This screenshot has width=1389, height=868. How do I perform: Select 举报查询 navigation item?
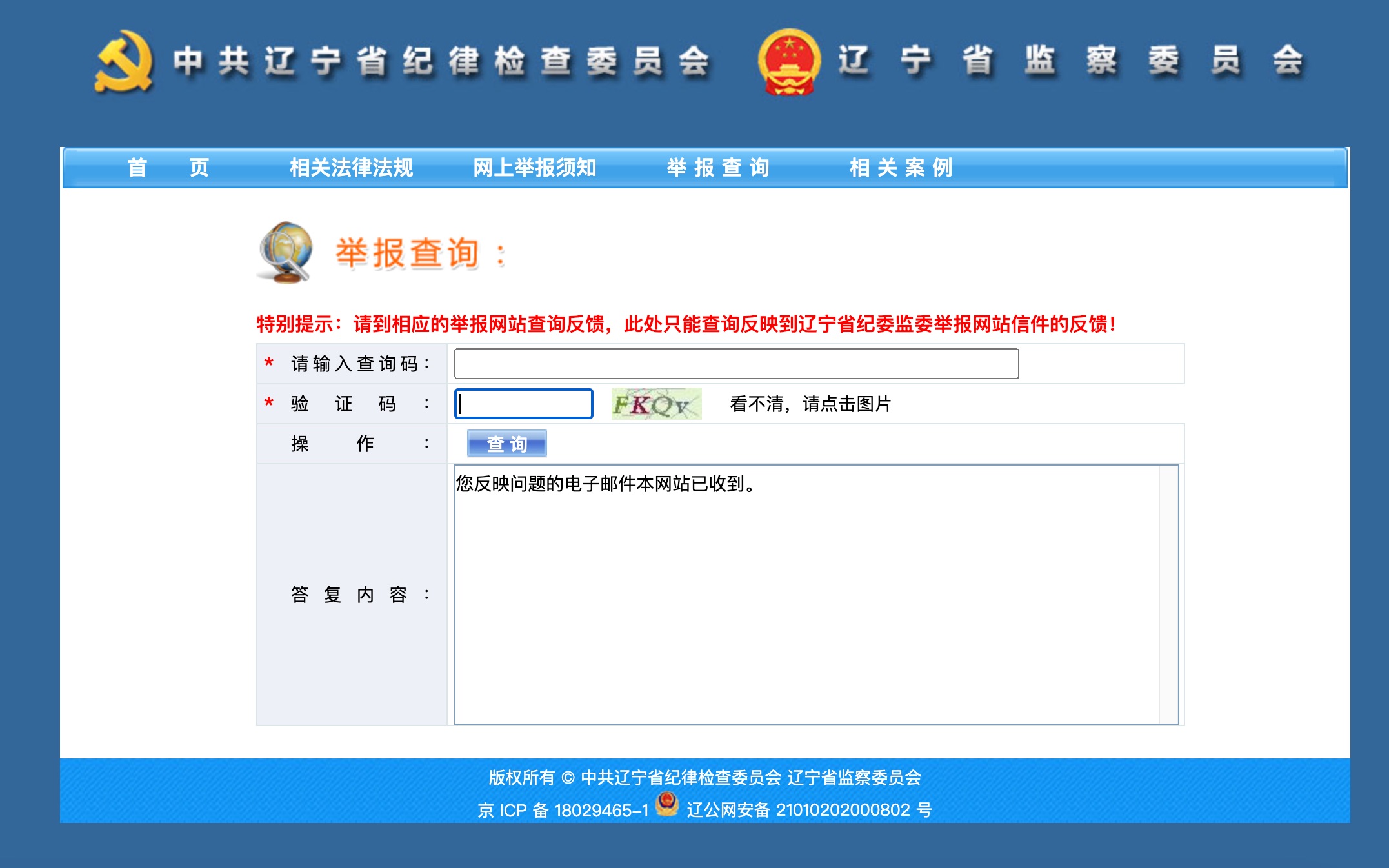click(x=718, y=168)
